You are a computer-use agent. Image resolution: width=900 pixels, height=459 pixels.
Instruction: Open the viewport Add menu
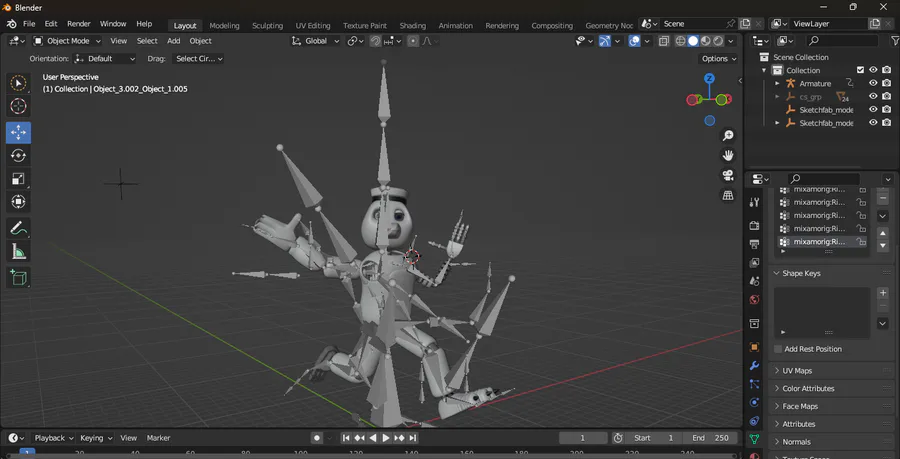(x=173, y=41)
